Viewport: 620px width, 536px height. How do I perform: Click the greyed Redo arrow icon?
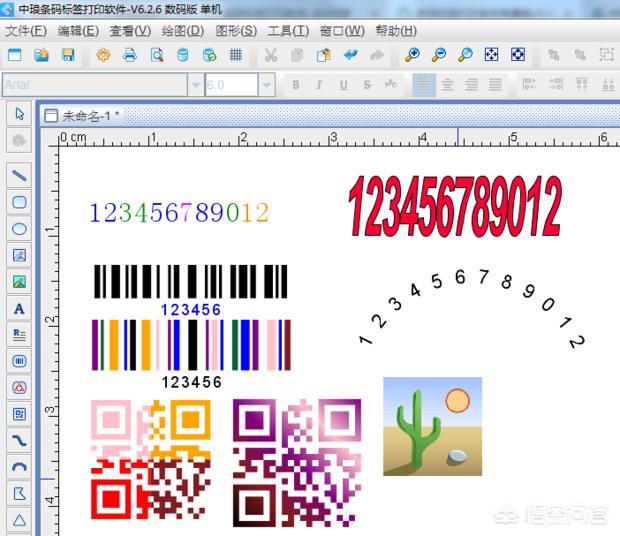point(376,55)
